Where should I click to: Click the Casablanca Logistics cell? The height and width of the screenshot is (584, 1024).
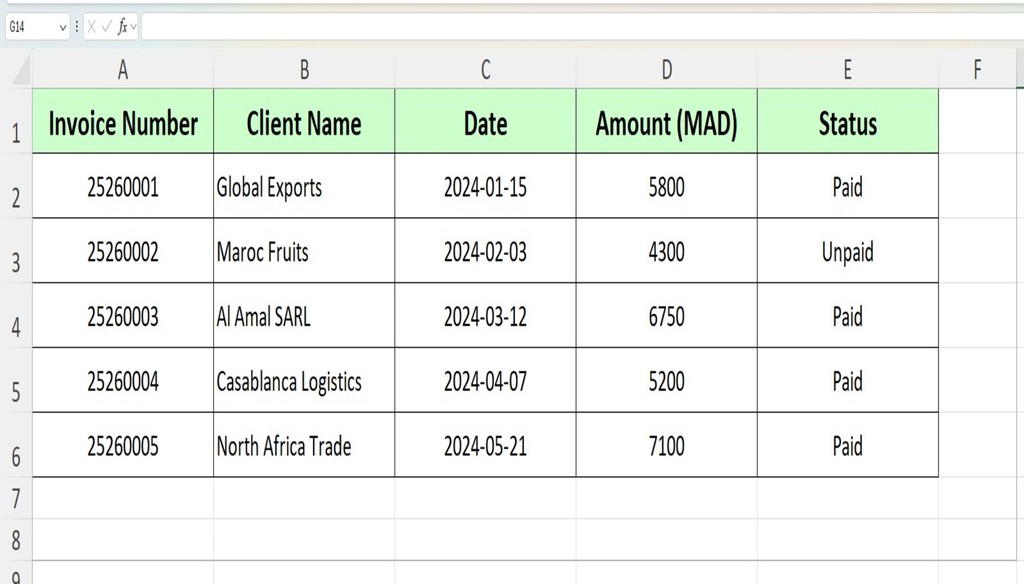pos(304,381)
